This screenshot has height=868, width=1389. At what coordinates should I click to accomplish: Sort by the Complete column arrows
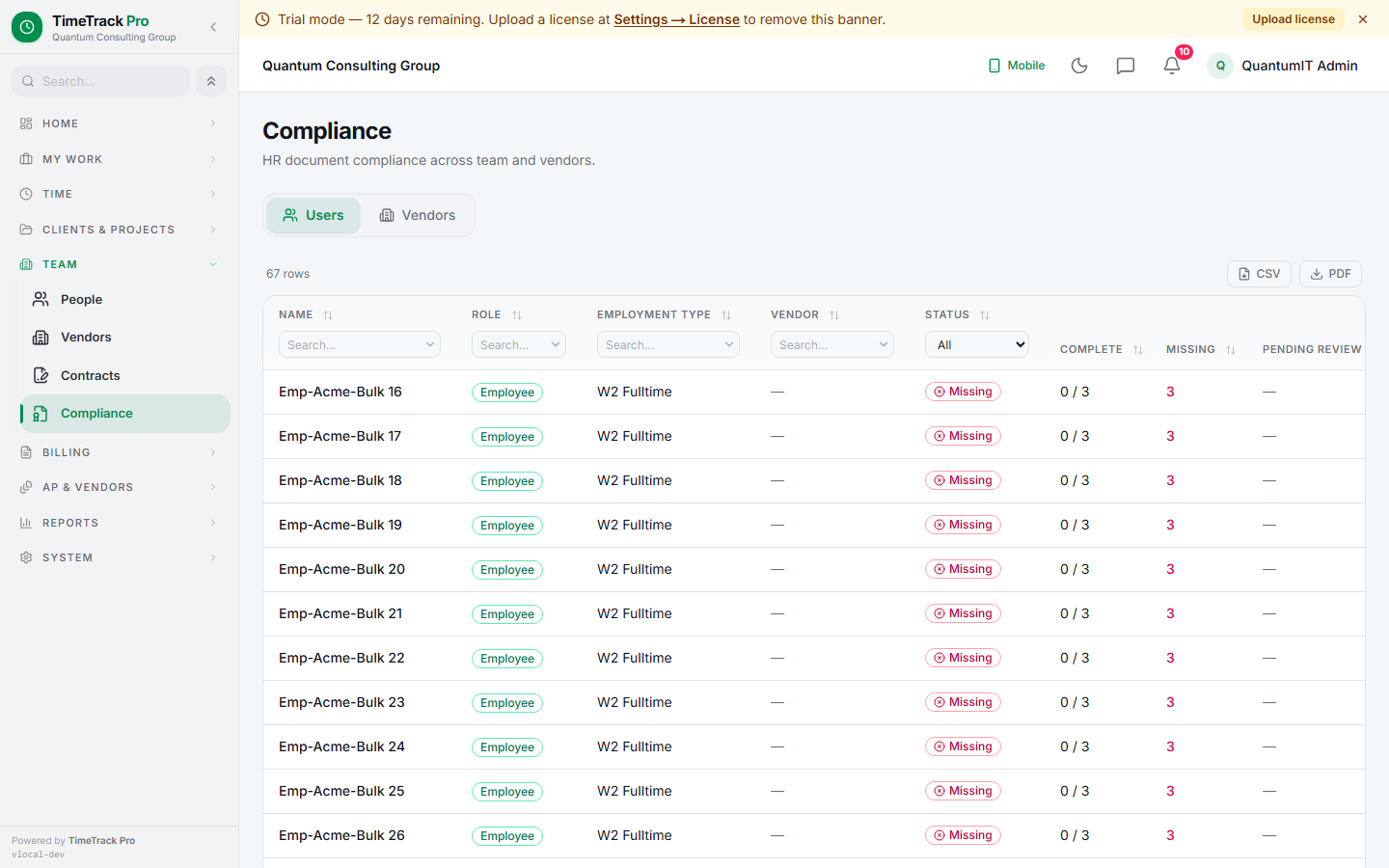(1138, 350)
